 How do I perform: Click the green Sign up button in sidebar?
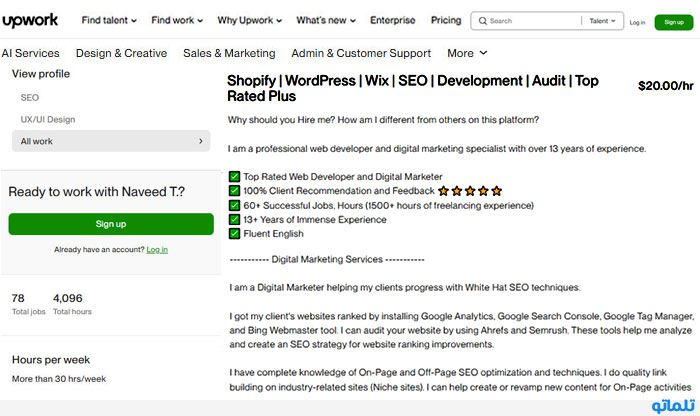(x=111, y=224)
